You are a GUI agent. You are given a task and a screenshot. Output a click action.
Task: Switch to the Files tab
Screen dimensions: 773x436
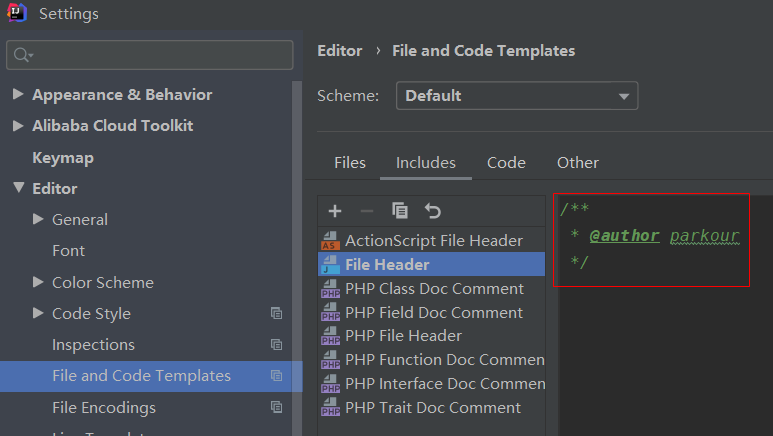350,163
